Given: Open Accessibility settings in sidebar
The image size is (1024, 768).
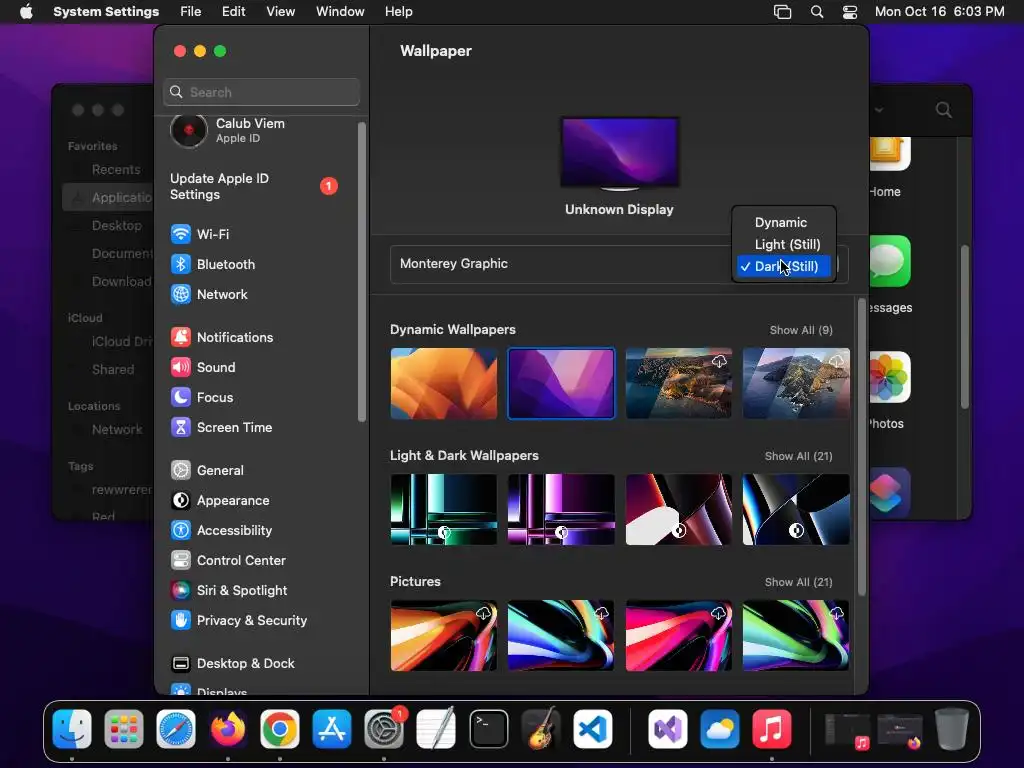Looking at the screenshot, I should [221, 530].
